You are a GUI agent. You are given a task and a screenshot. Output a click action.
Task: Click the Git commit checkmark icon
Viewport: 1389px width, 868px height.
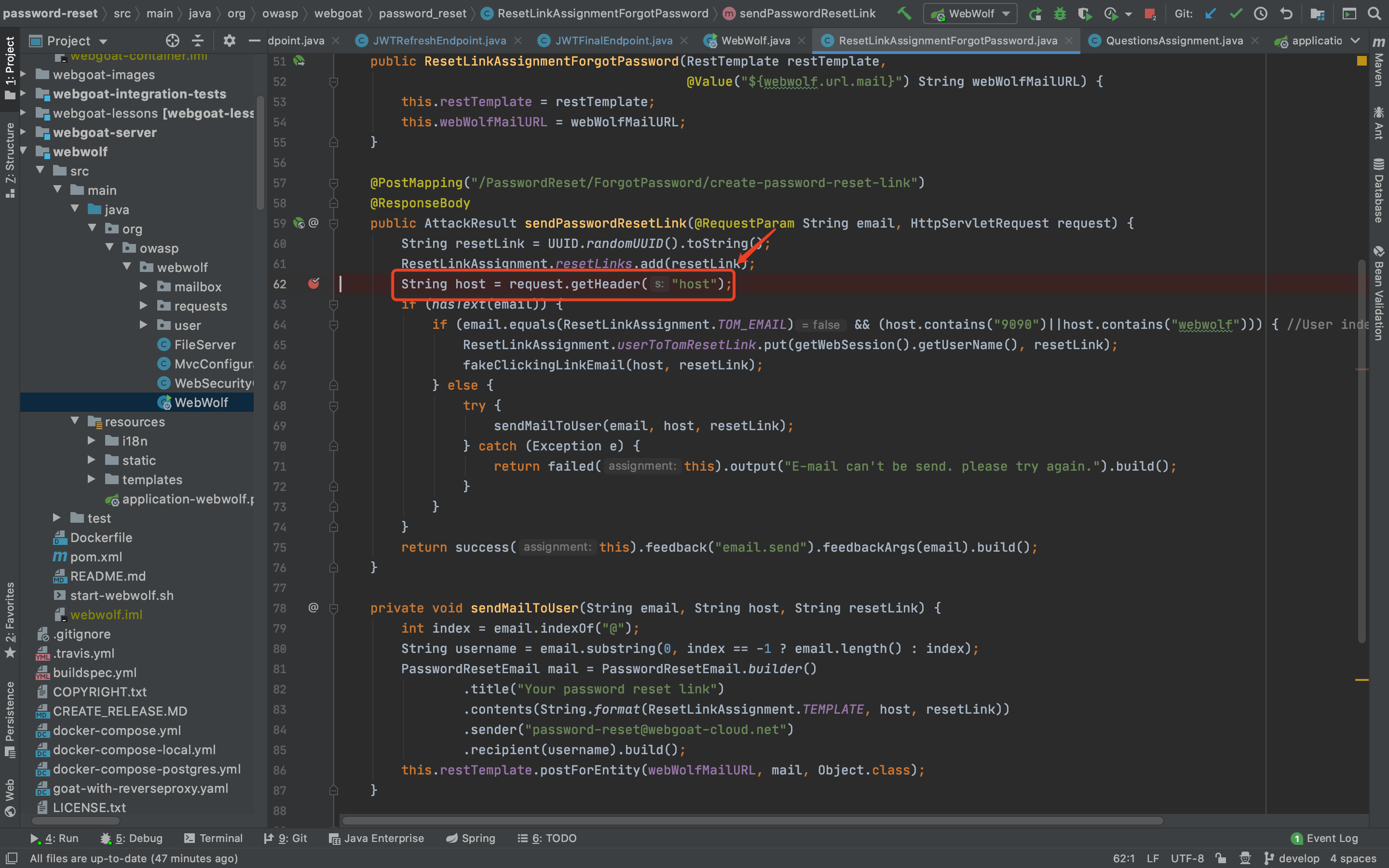(1236, 14)
